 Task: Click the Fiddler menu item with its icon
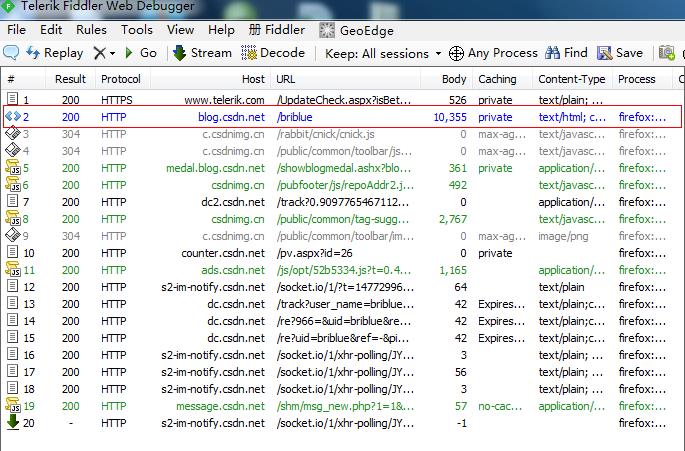click(277, 30)
